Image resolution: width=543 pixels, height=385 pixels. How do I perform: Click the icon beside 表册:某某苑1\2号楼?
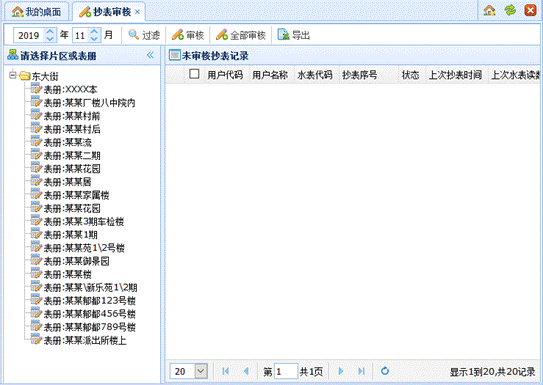36,247
